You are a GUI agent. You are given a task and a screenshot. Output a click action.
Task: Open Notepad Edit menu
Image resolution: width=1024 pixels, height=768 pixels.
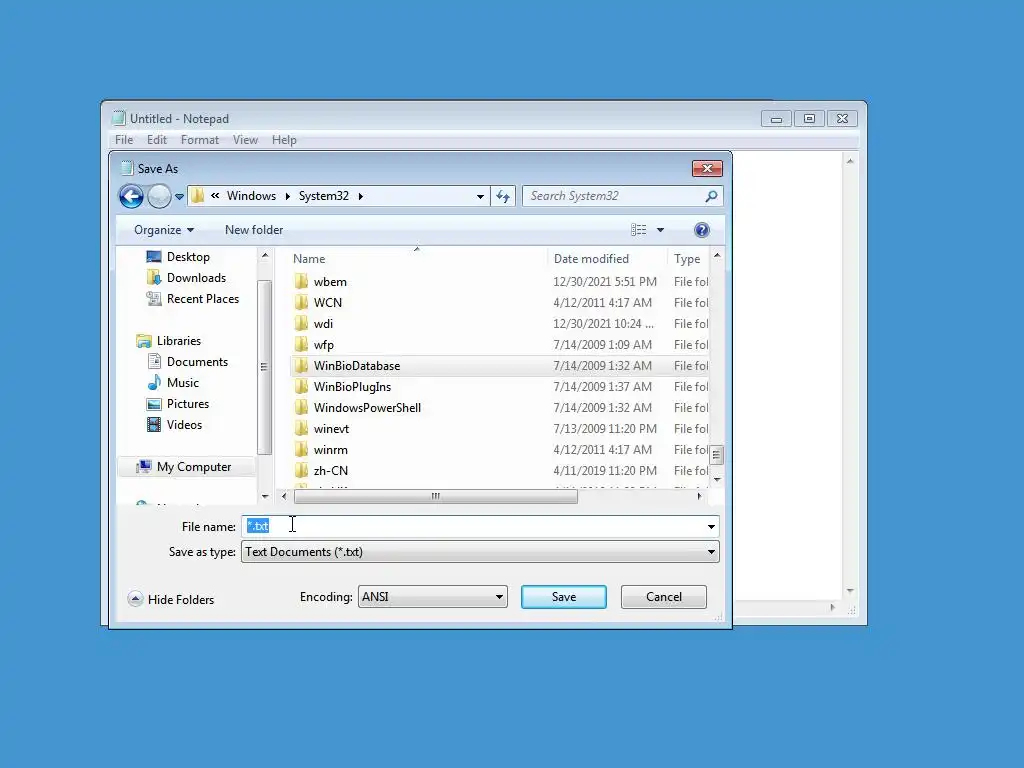157,140
